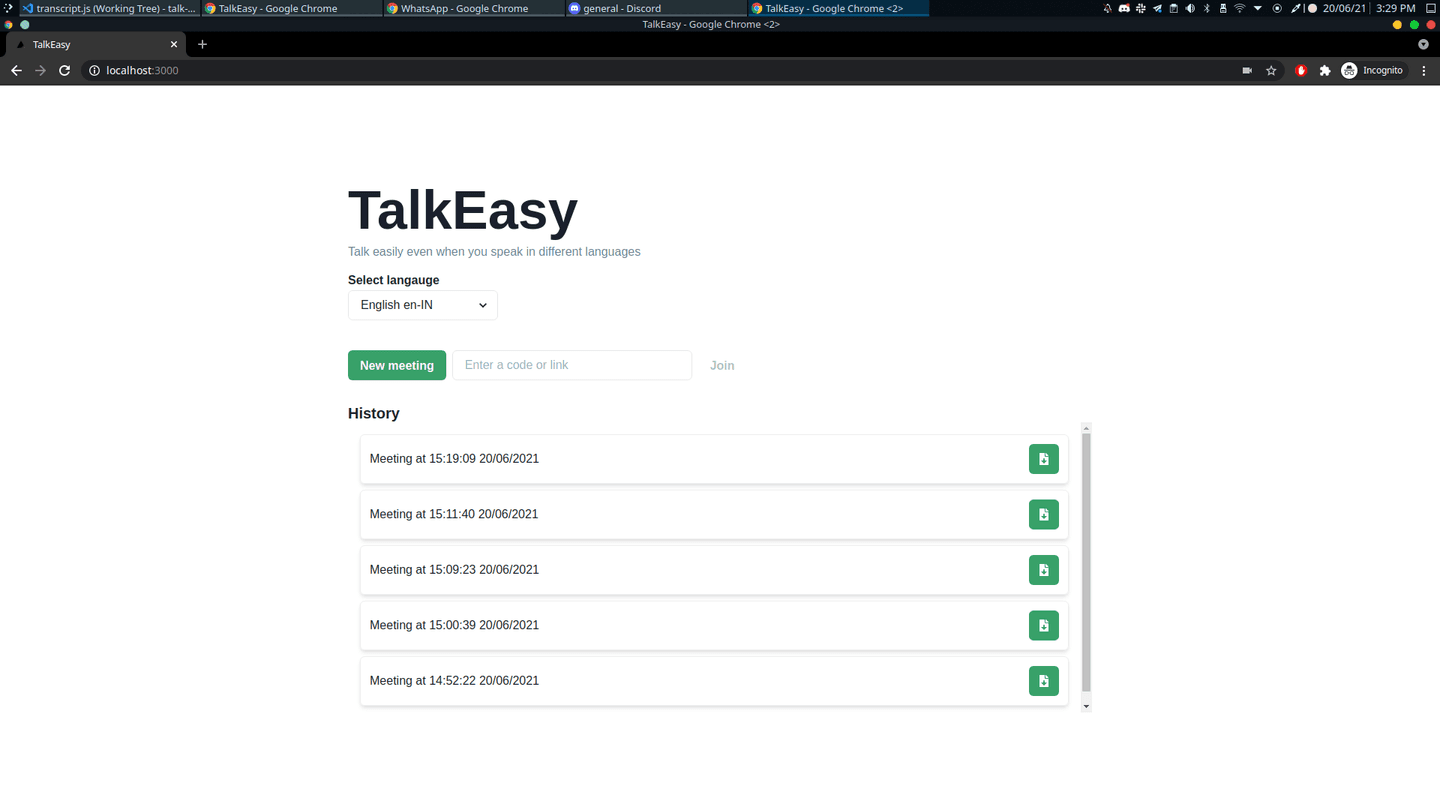This screenshot has width=1440, height=810.
Task: Start a New meeting
Action: [x=397, y=365]
